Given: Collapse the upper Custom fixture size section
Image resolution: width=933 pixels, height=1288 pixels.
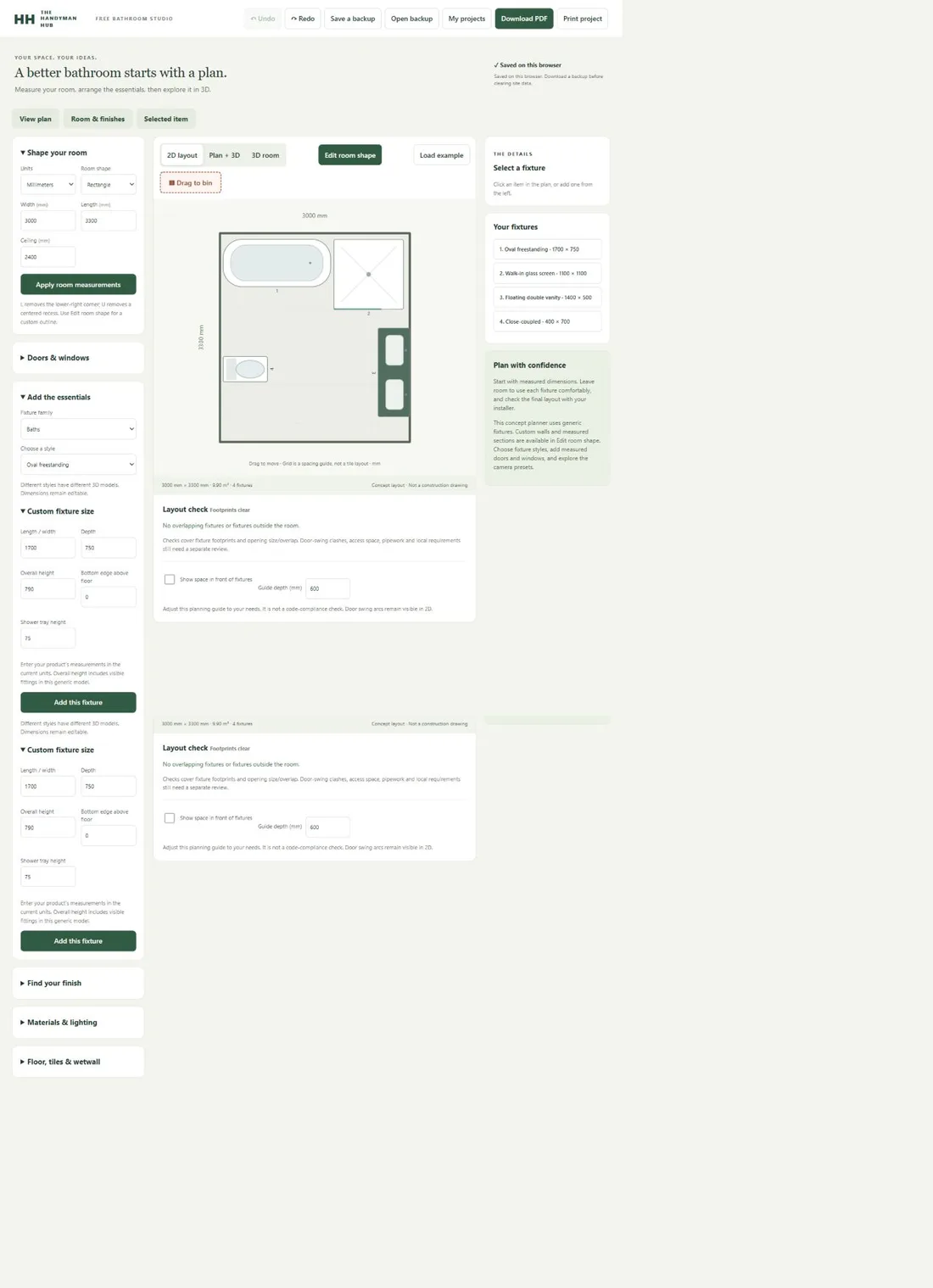Looking at the screenshot, I should [57, 511].
